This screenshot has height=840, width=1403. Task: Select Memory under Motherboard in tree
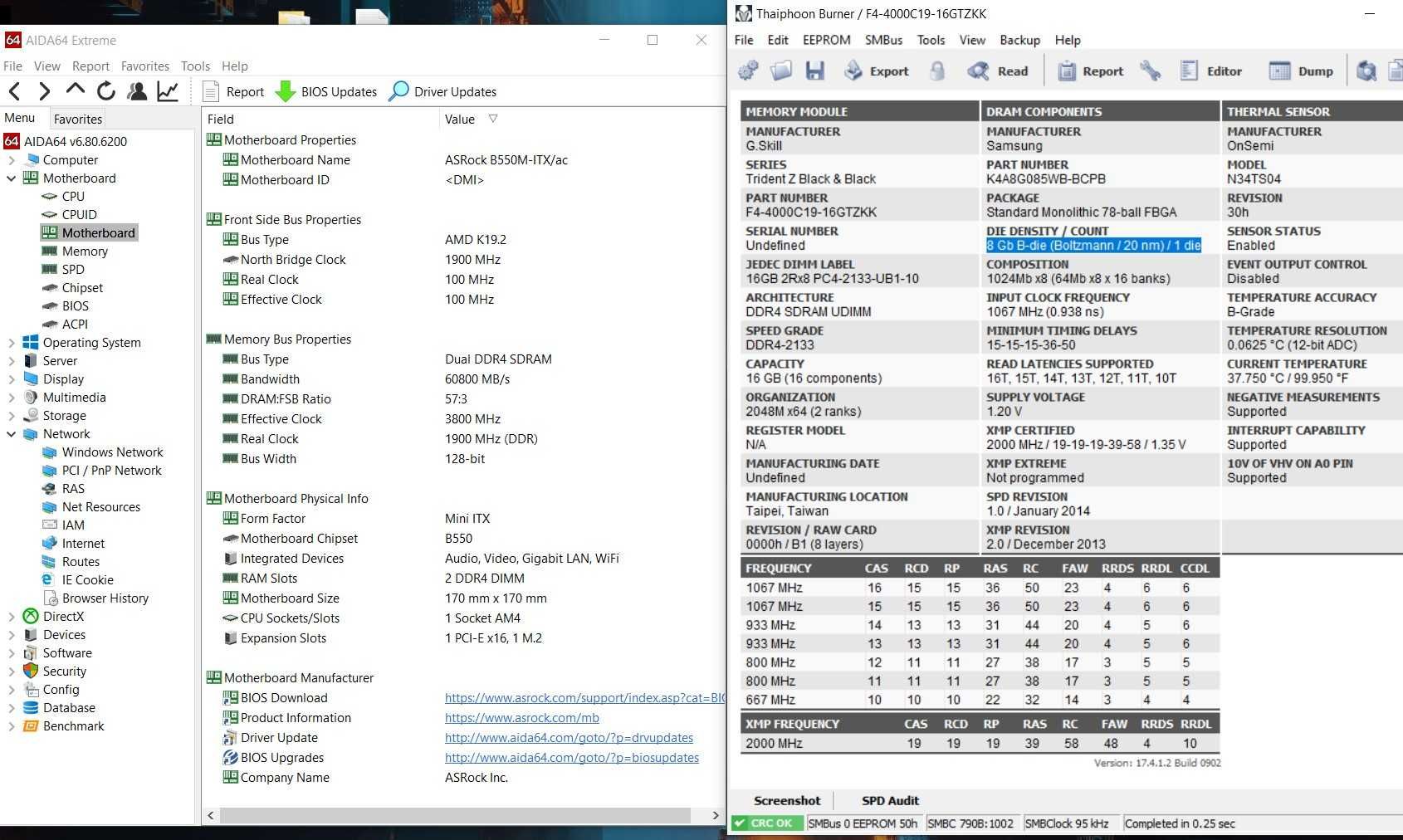point(85,251)
